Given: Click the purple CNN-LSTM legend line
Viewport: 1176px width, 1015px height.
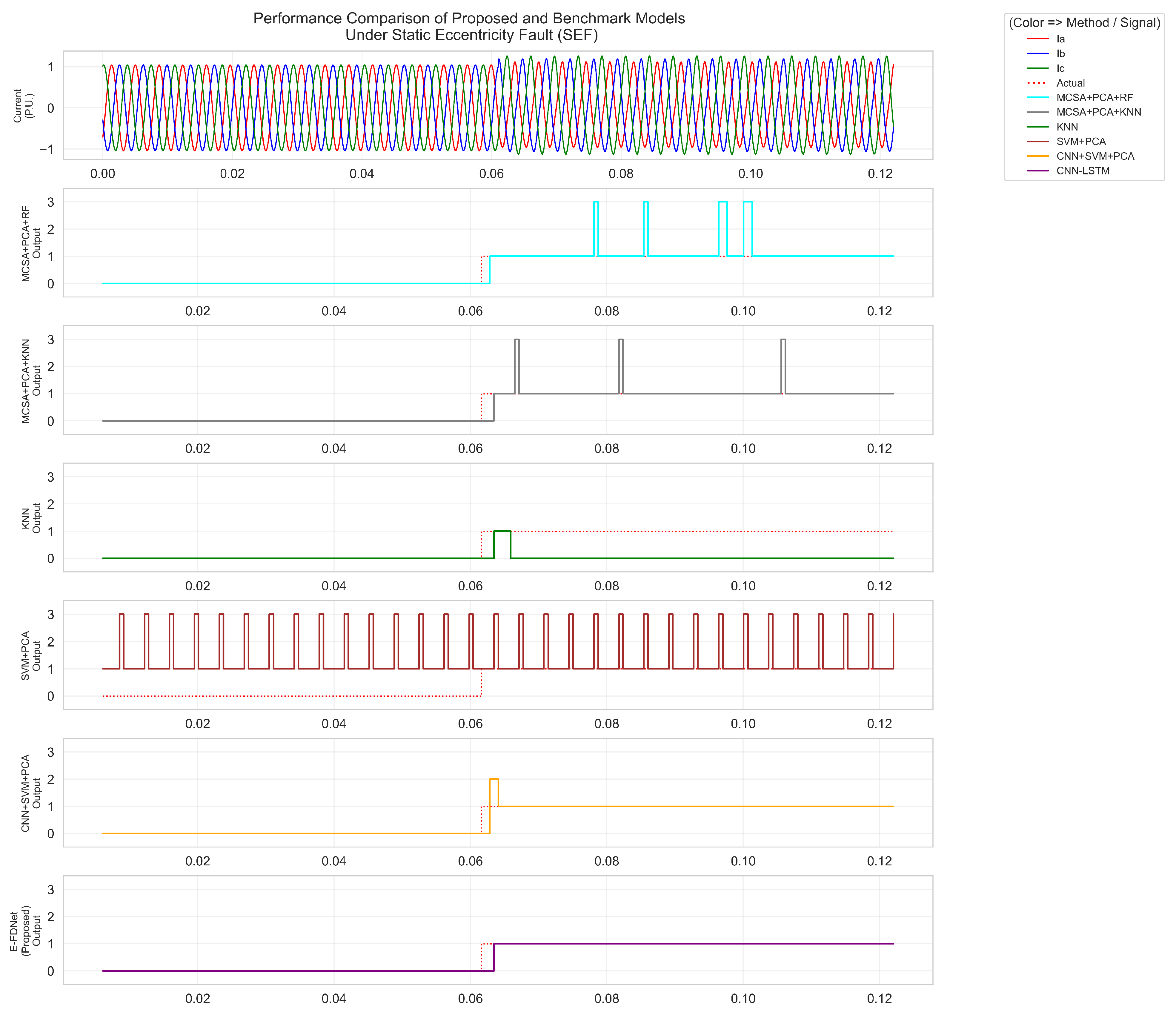Looking at the screenshot, I should click(1037, 171).
